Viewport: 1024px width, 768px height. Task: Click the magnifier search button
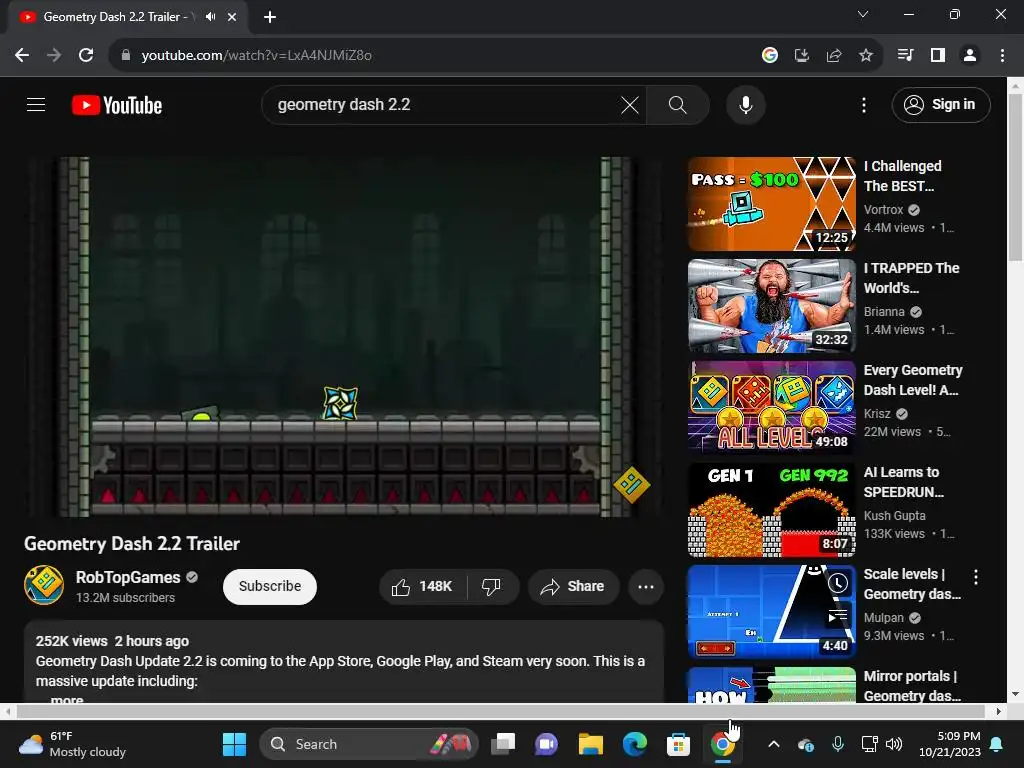677,104
